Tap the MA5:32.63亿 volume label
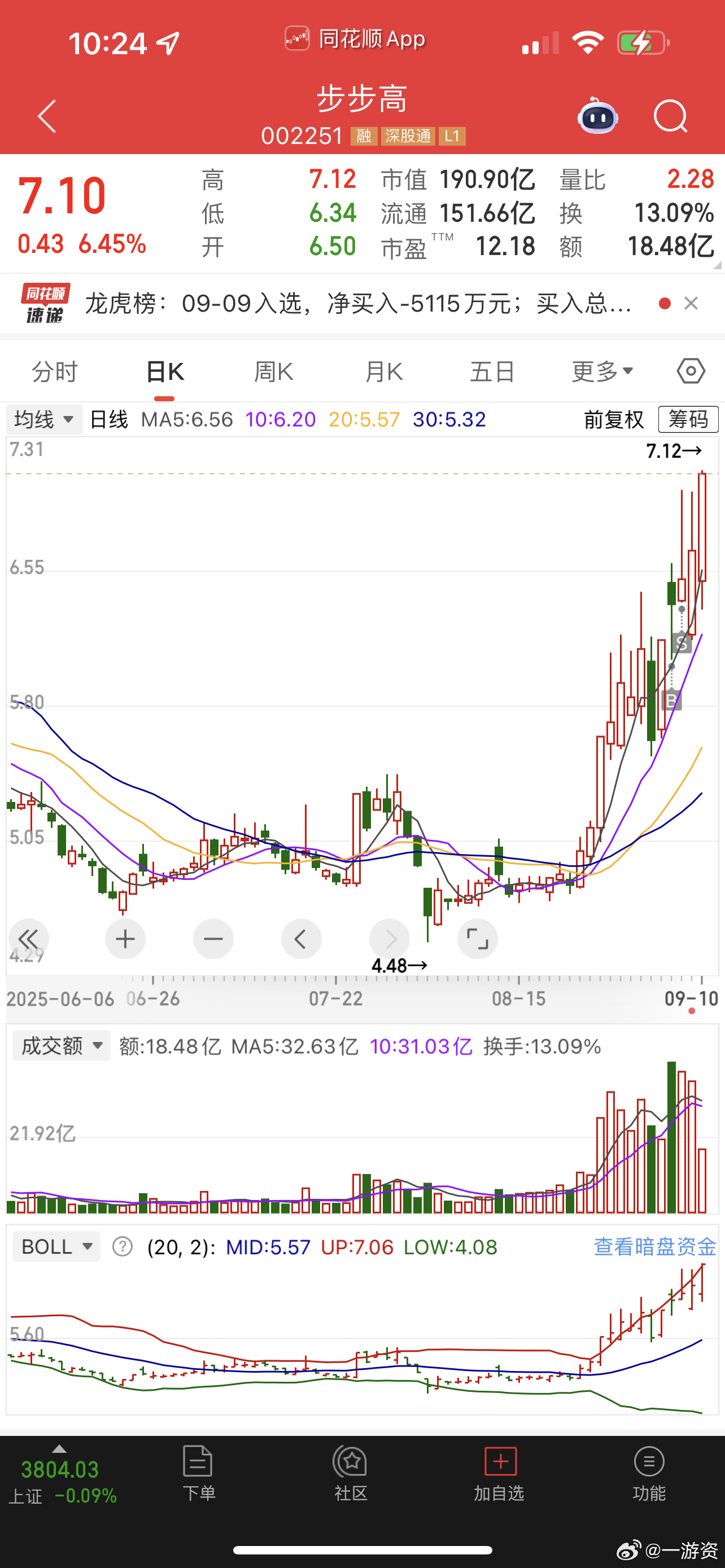 [x=295, y=1046]
